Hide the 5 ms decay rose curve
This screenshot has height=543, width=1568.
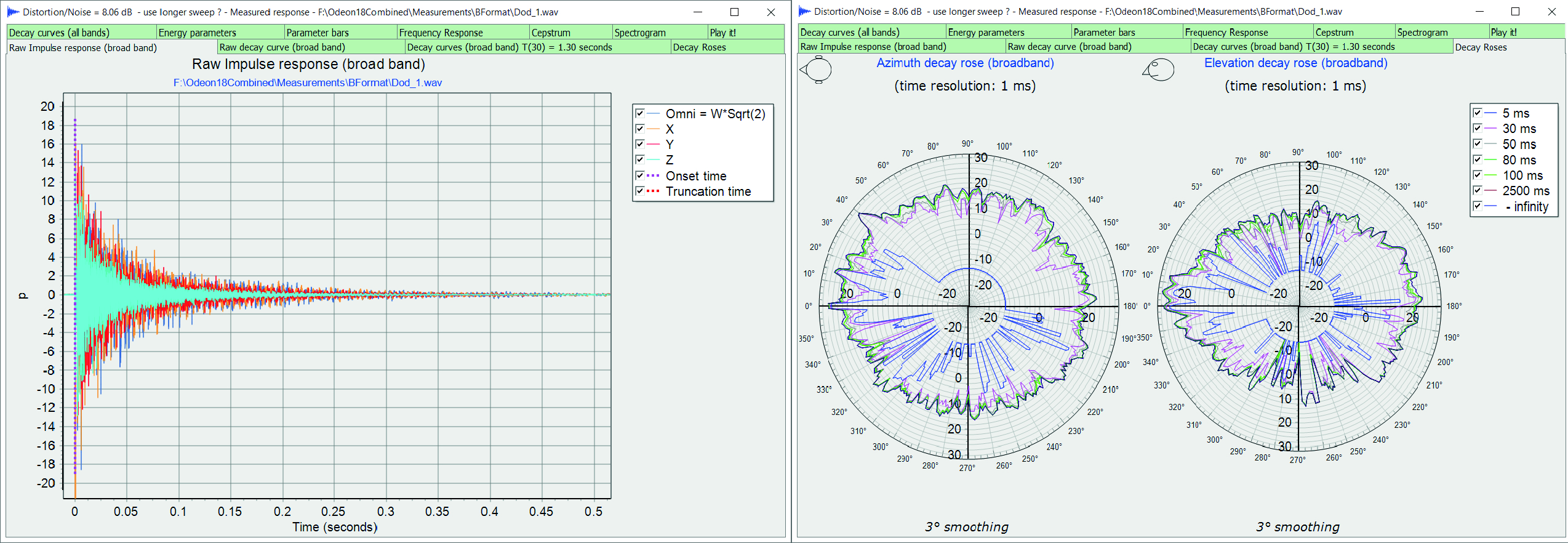click(1477, 113)
